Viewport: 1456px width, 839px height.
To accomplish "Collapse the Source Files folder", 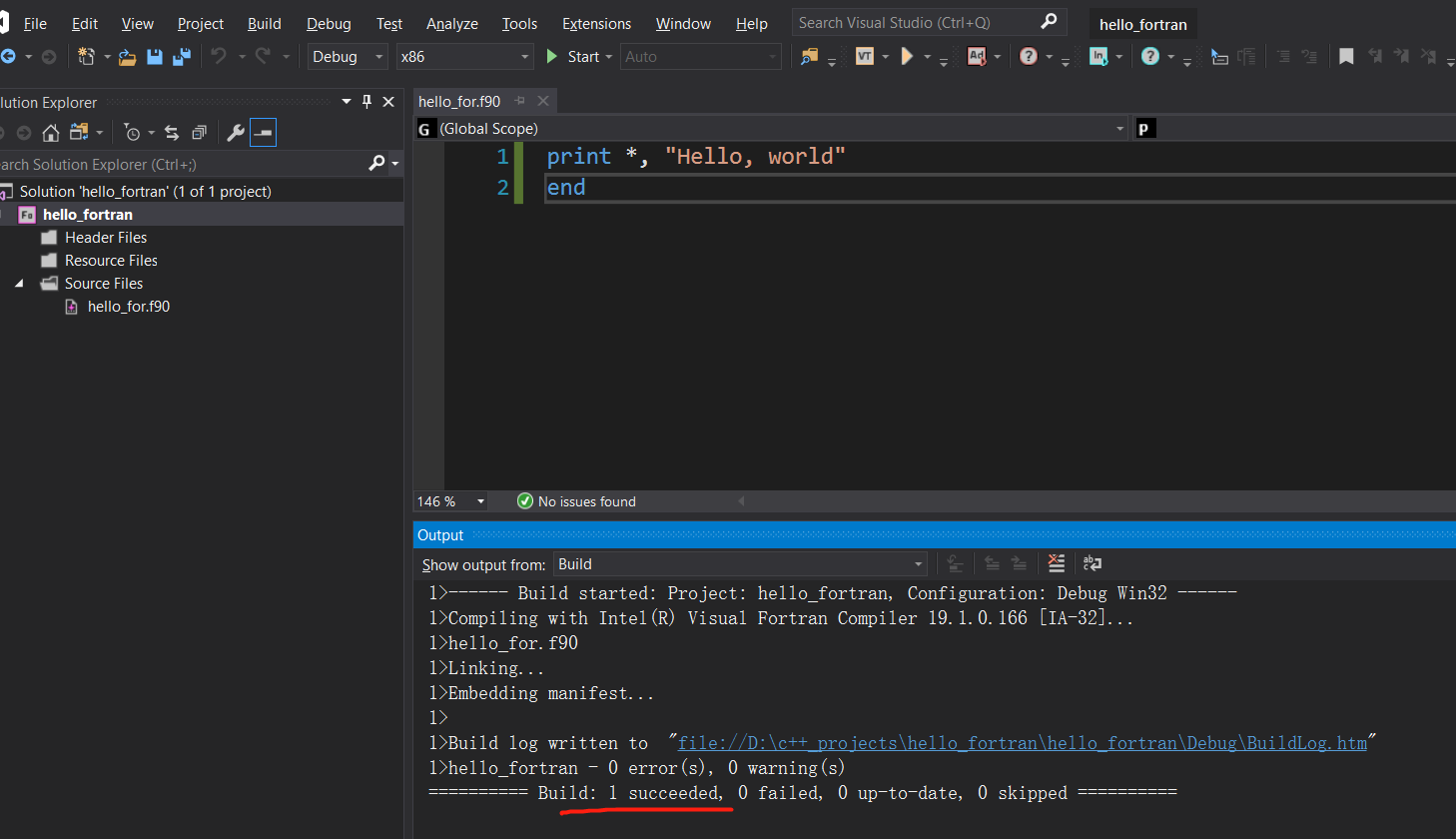I will (x=19, y=284).
